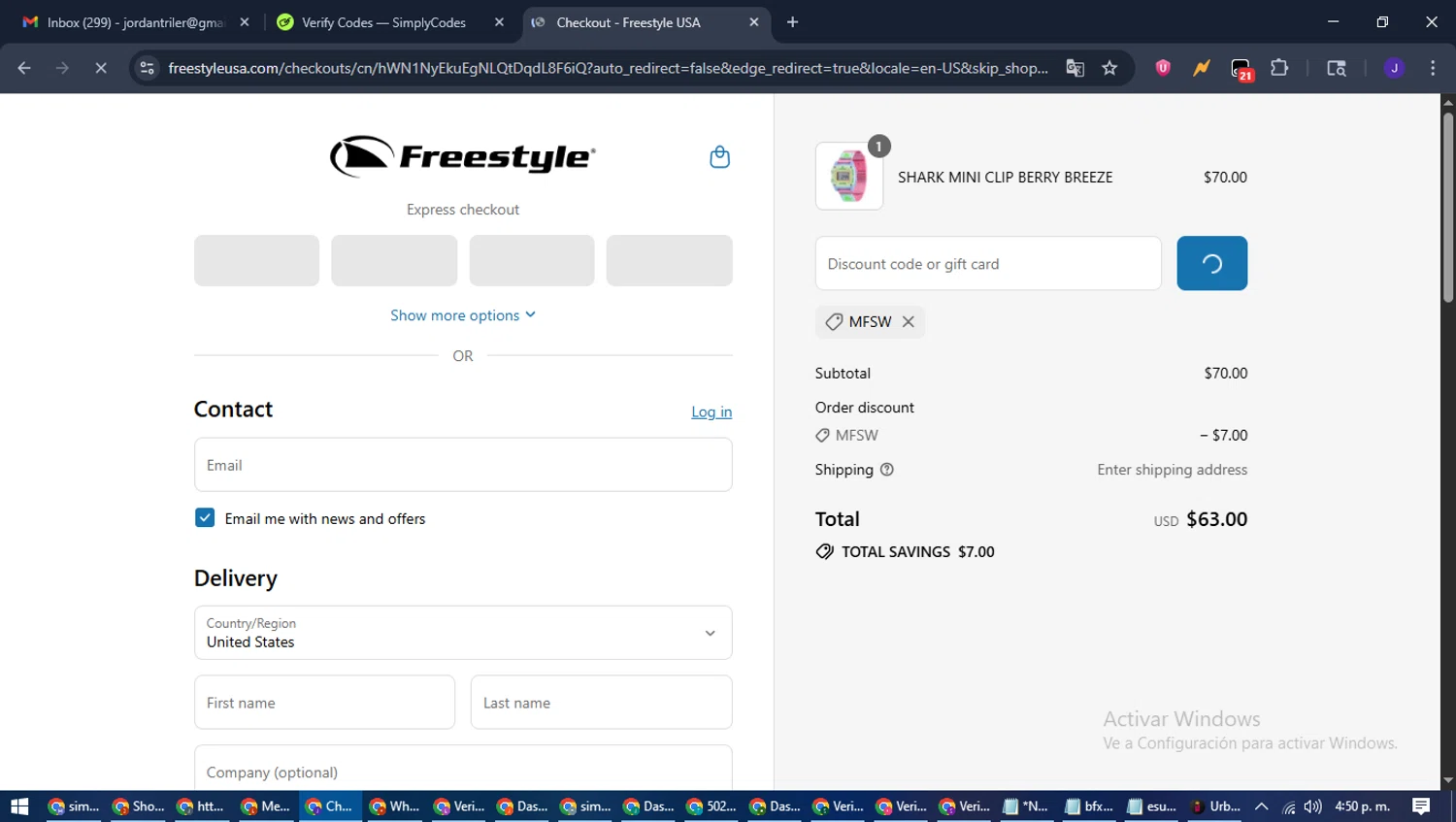1456x822 pixels.
Task: Click TOTAL SAVINGS $7.00 text
Action: [917, 552]
